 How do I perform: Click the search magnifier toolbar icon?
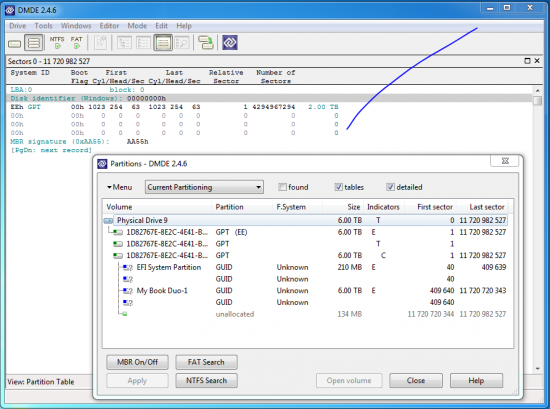(182, 43)
